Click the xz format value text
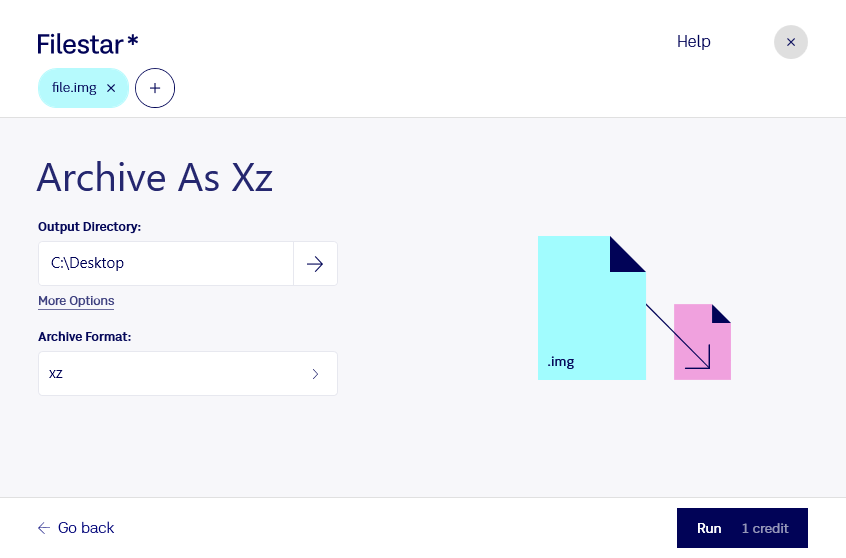The image size is (846, 558). (x=56, y=373)
